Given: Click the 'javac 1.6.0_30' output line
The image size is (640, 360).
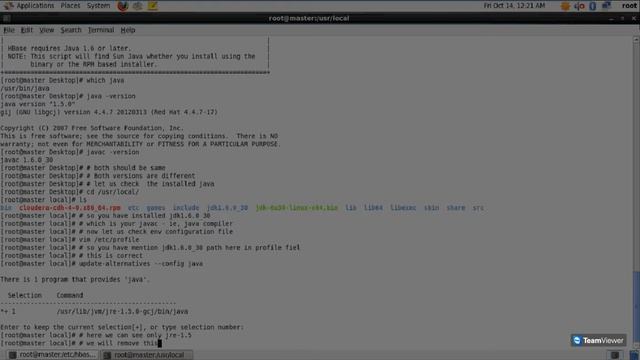Looking at the screenshot, I should 27,160.
